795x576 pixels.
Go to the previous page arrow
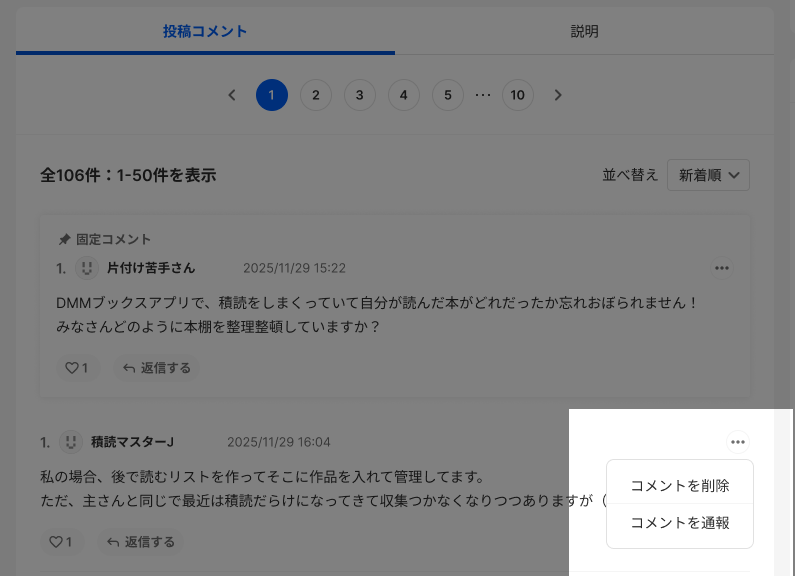(232, 95)
